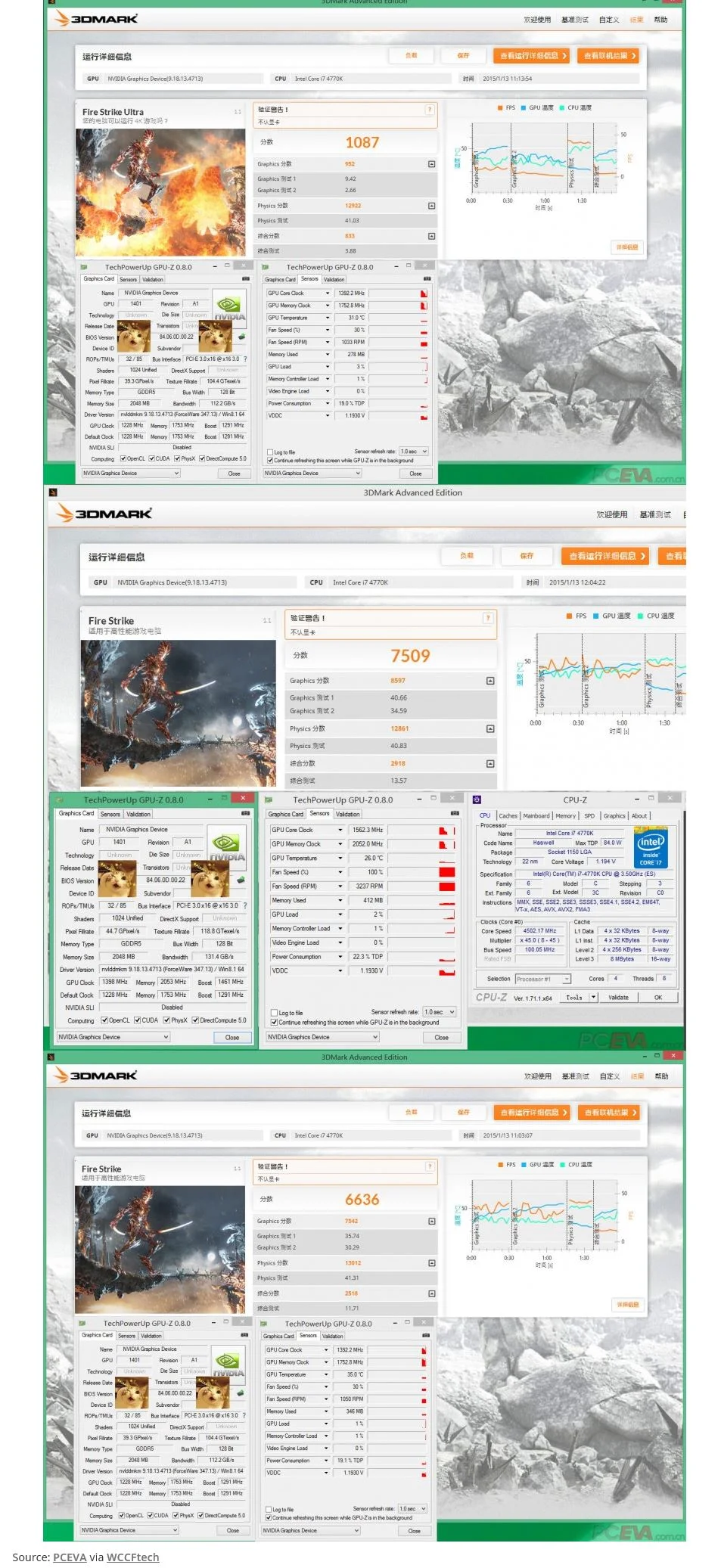Switch to the Mainboard tab in CPU-Z
Viewport: 721px width, 1568px height.
click(536, 815)
